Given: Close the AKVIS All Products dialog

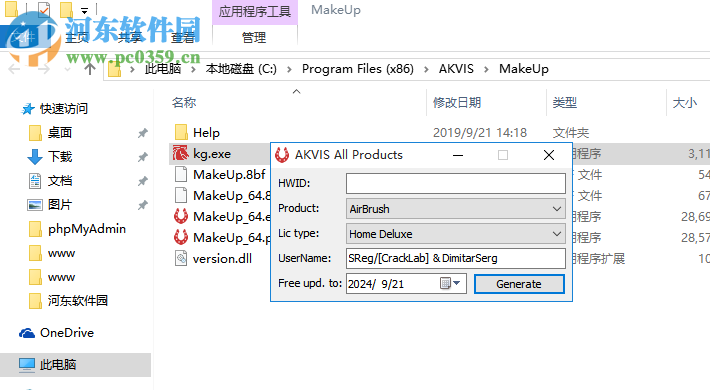Looking at the screenshot, I should click(x=549, y=155).
